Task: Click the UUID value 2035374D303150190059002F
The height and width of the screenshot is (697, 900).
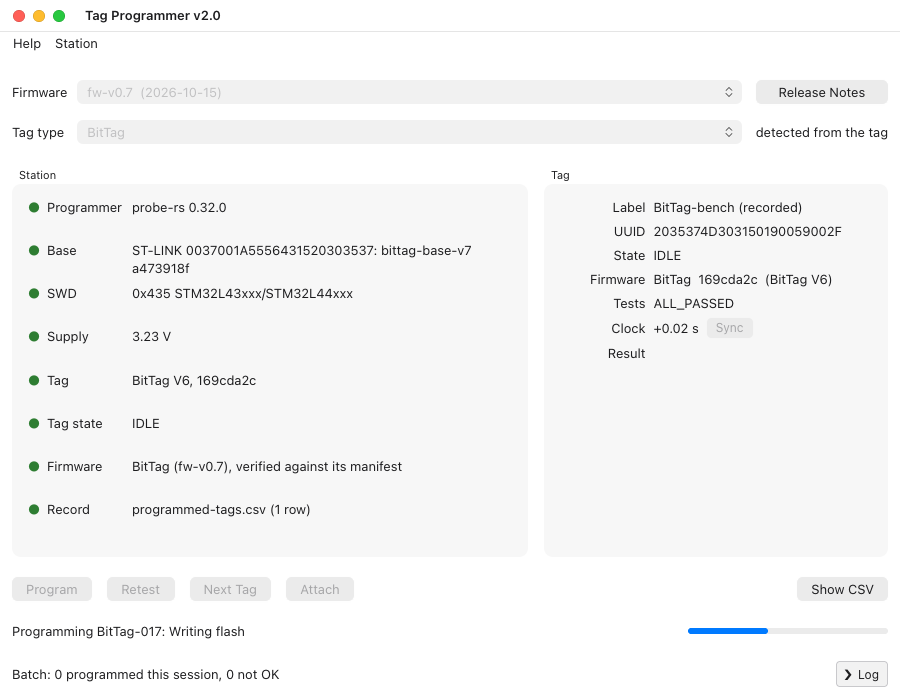Action: 747,231
